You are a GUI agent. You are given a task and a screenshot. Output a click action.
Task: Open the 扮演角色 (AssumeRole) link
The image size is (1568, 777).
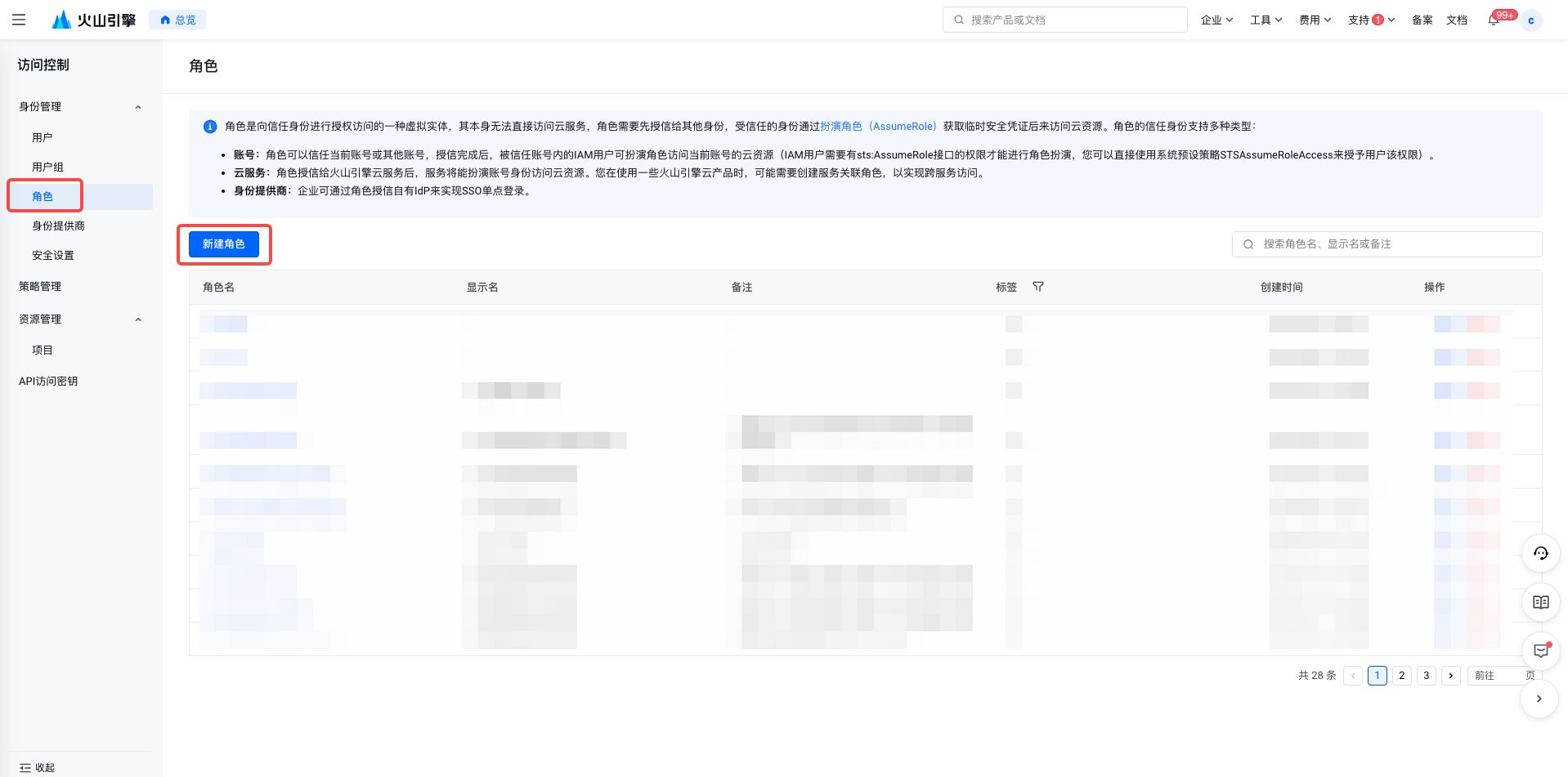[878, 126]
